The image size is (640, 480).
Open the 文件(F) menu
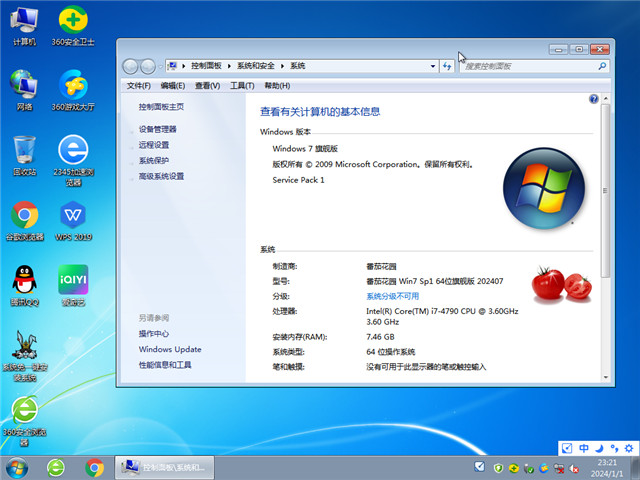tap(139, 86)
